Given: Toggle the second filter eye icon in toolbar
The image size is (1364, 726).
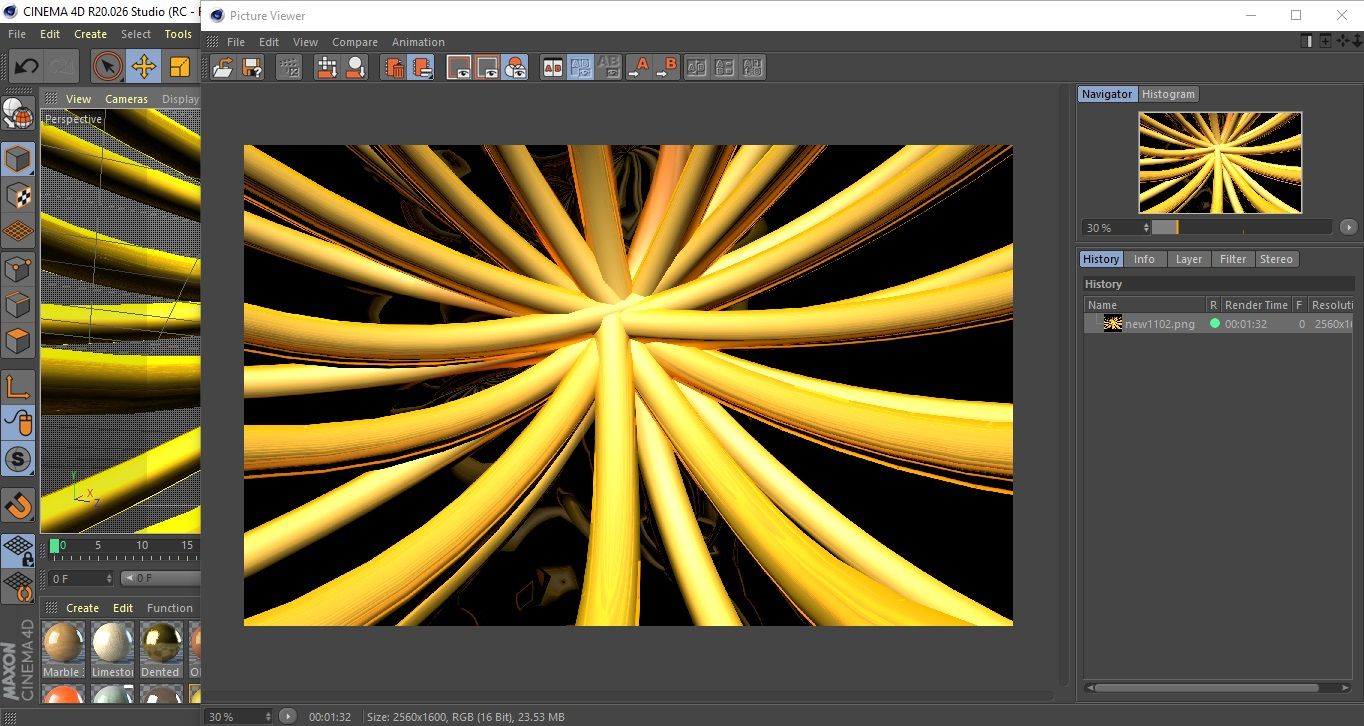Looking at the screenshot, I should [487, 67].
